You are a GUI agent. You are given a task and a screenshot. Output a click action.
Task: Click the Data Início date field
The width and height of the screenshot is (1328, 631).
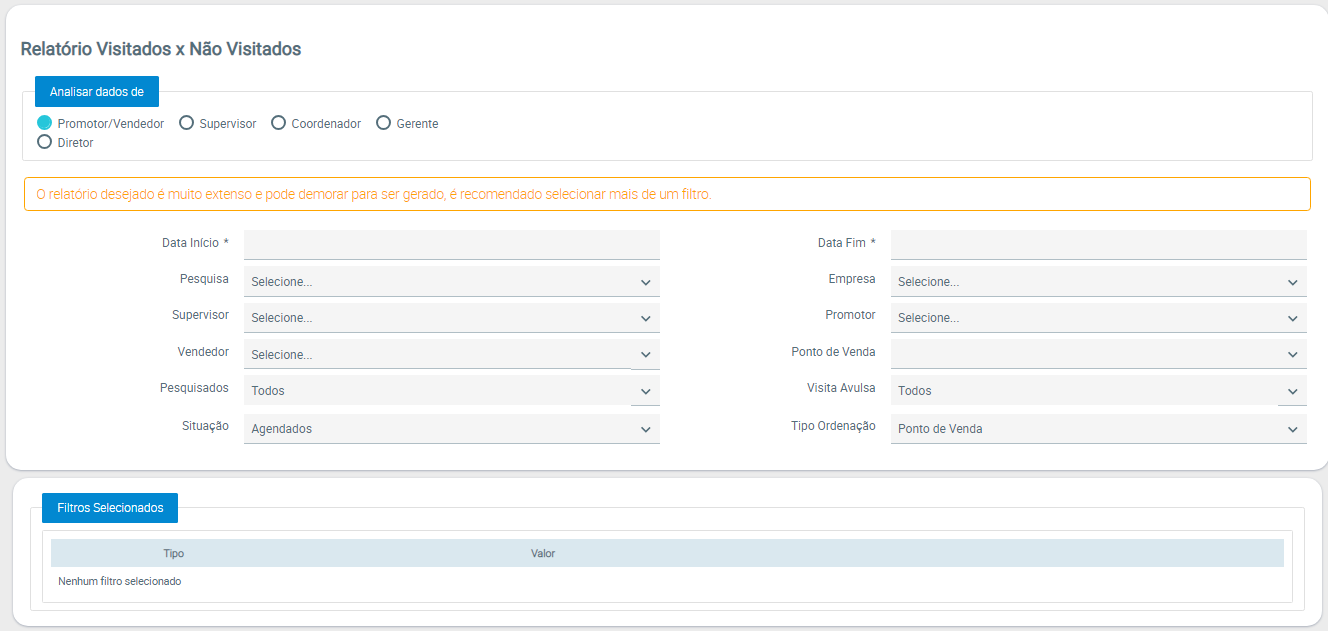click(x=451, y=244)
